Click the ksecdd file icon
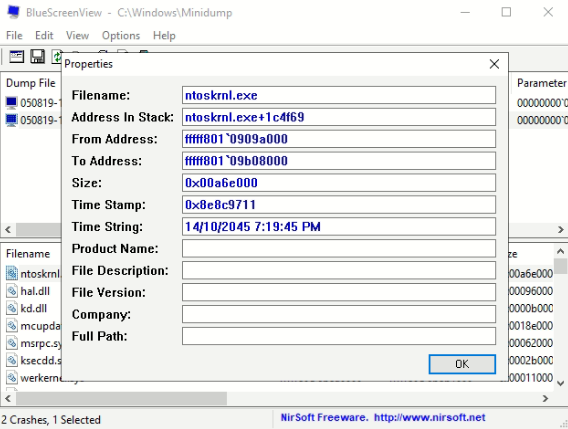Viewport: 568px width, 429px height. 12,360
